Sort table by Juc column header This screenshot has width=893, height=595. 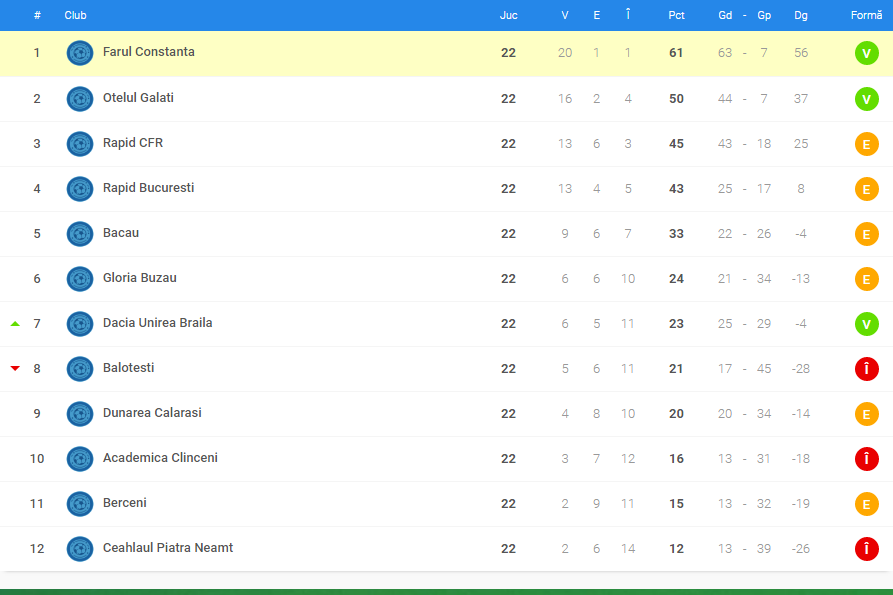509,15
